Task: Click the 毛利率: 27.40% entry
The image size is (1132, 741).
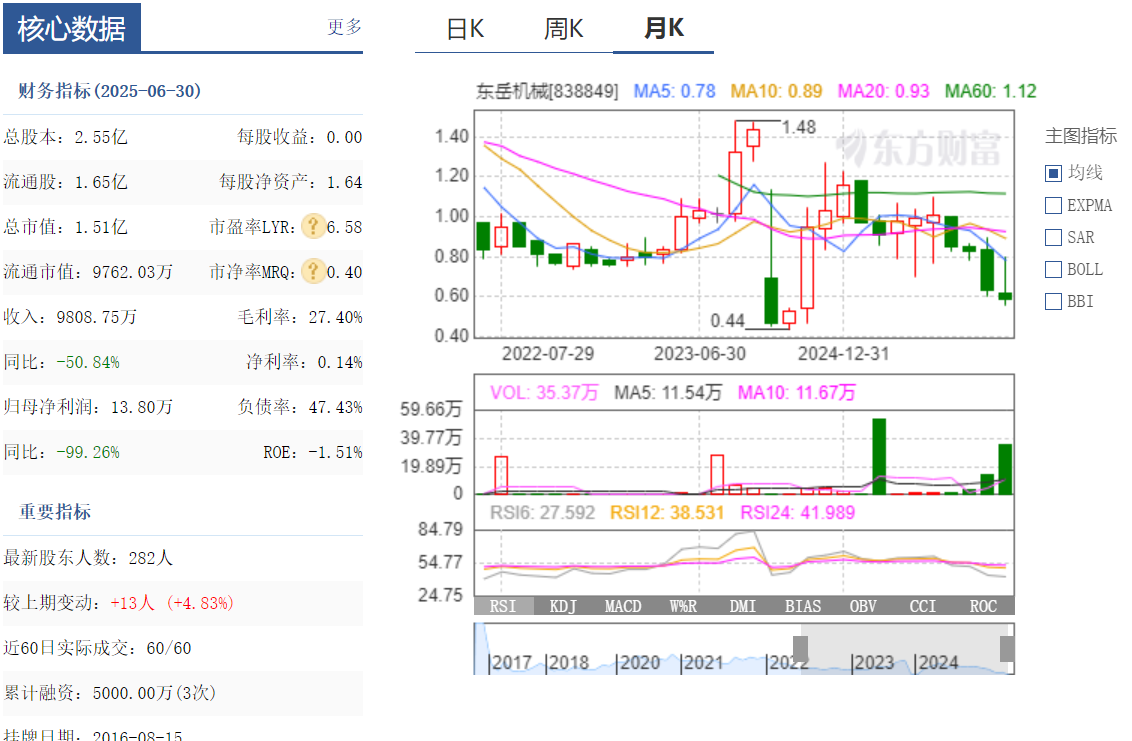Action: click(x=300, y=317)
